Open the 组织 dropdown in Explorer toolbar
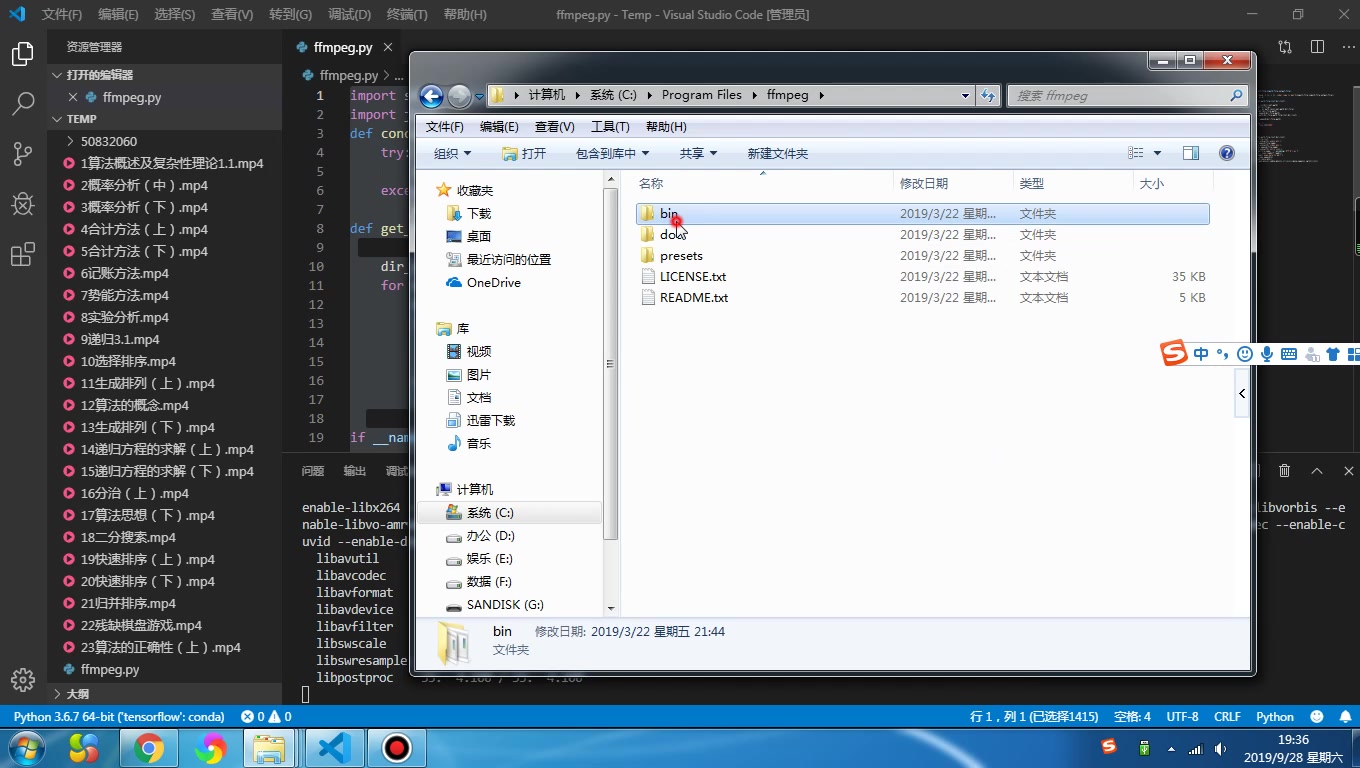This screenshot has width=1360, height=768. coord(452,153)
